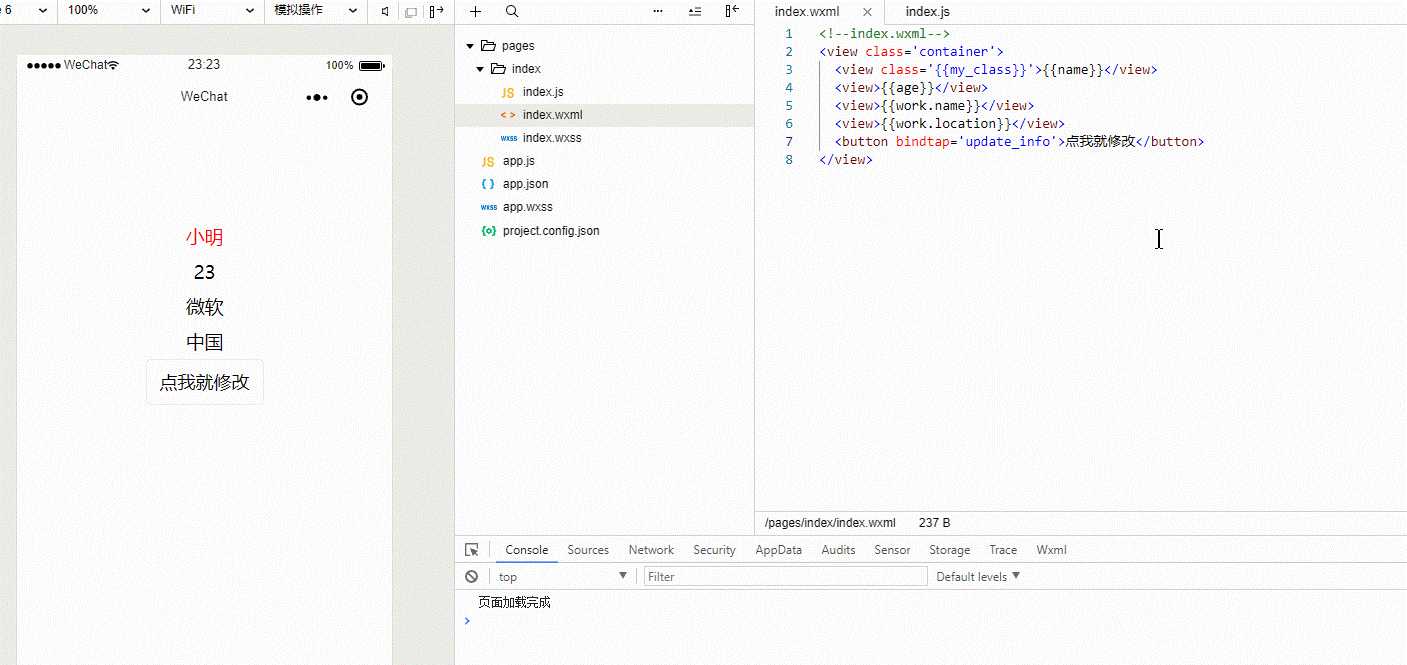This screenshot has width=1407, height=665.
Task: Open file search magnifier icon
Action: 512,11
